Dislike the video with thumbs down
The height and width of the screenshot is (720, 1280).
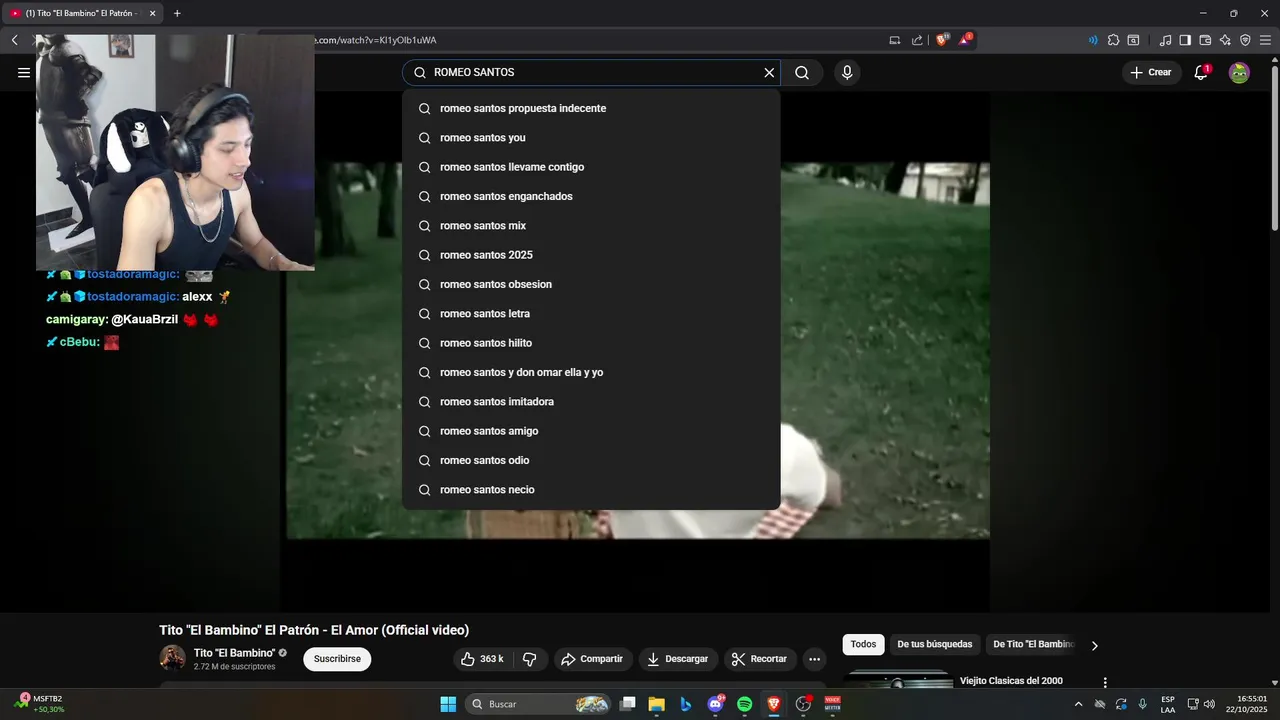click(530, 659)
